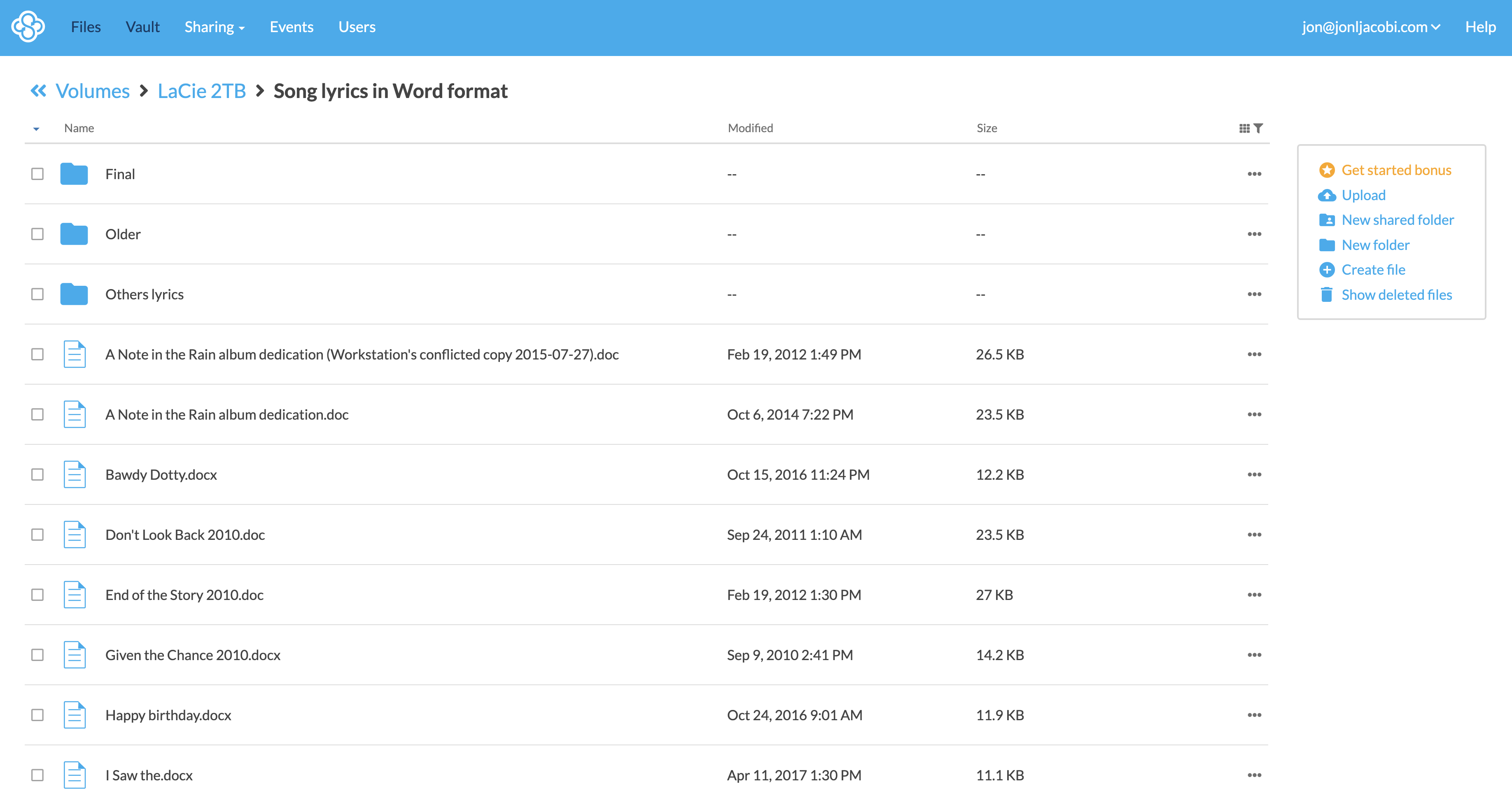Viewport: 1512px width, 803px height.
Task: Navigate to LaCie 2TB via breadcrumb
Action: [201, 91]
